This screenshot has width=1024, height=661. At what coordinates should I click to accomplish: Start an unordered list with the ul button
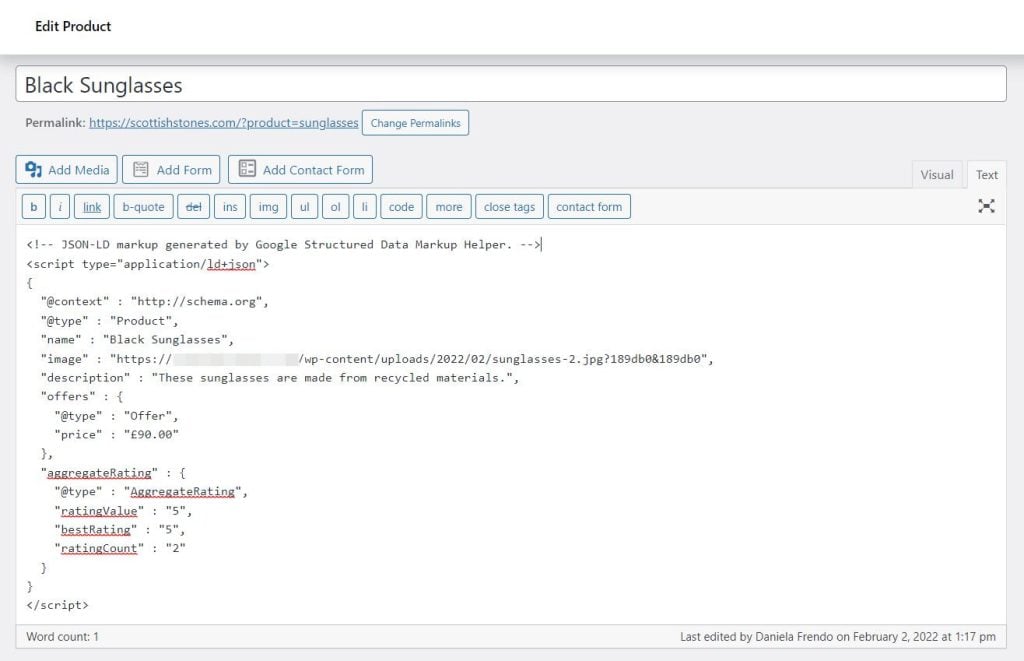pos(304,206)
